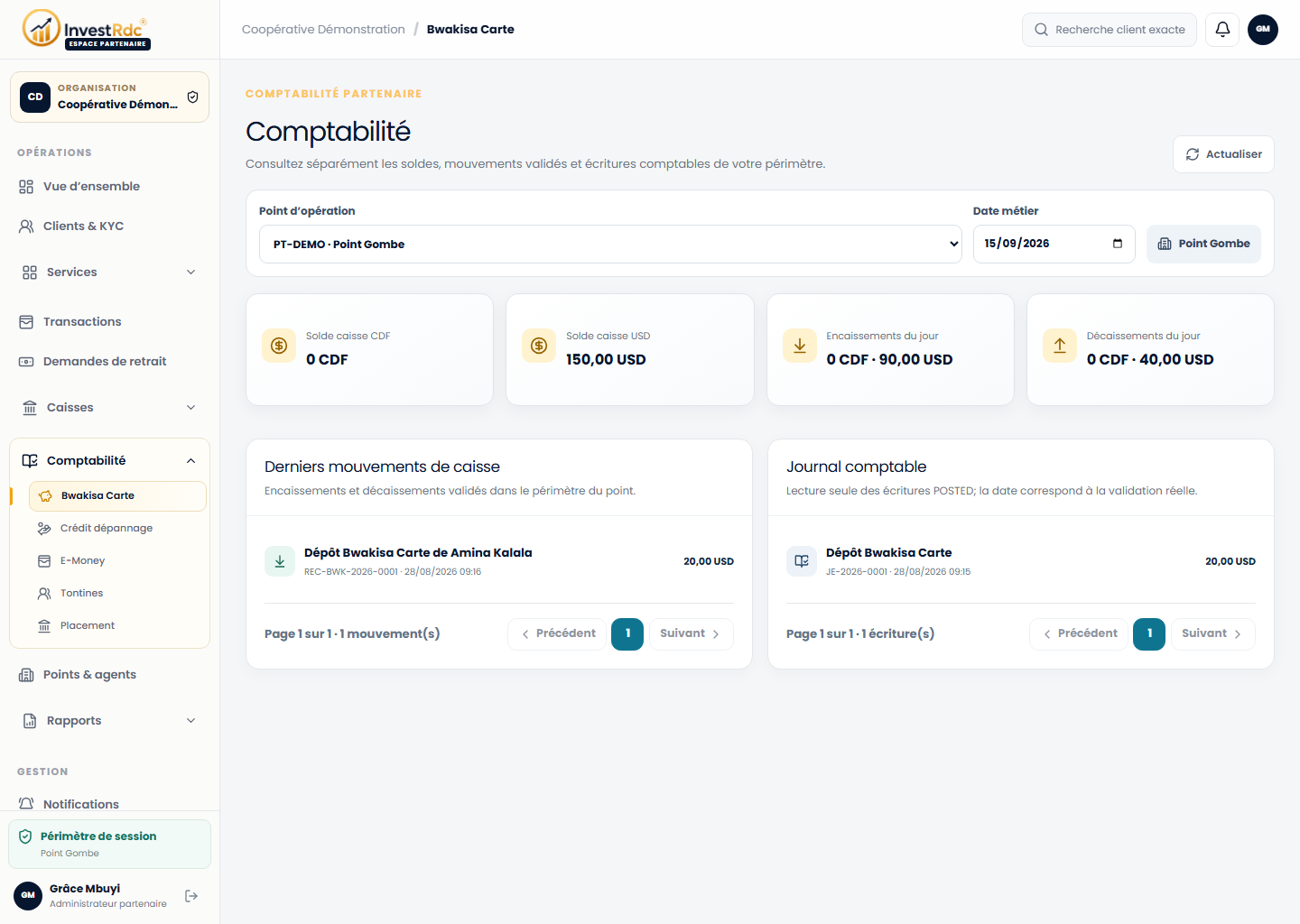The height and width of the screenshot is (924, 1300).
Task: Click the calendar icon in Date métier
Action: coord(1118,244)
